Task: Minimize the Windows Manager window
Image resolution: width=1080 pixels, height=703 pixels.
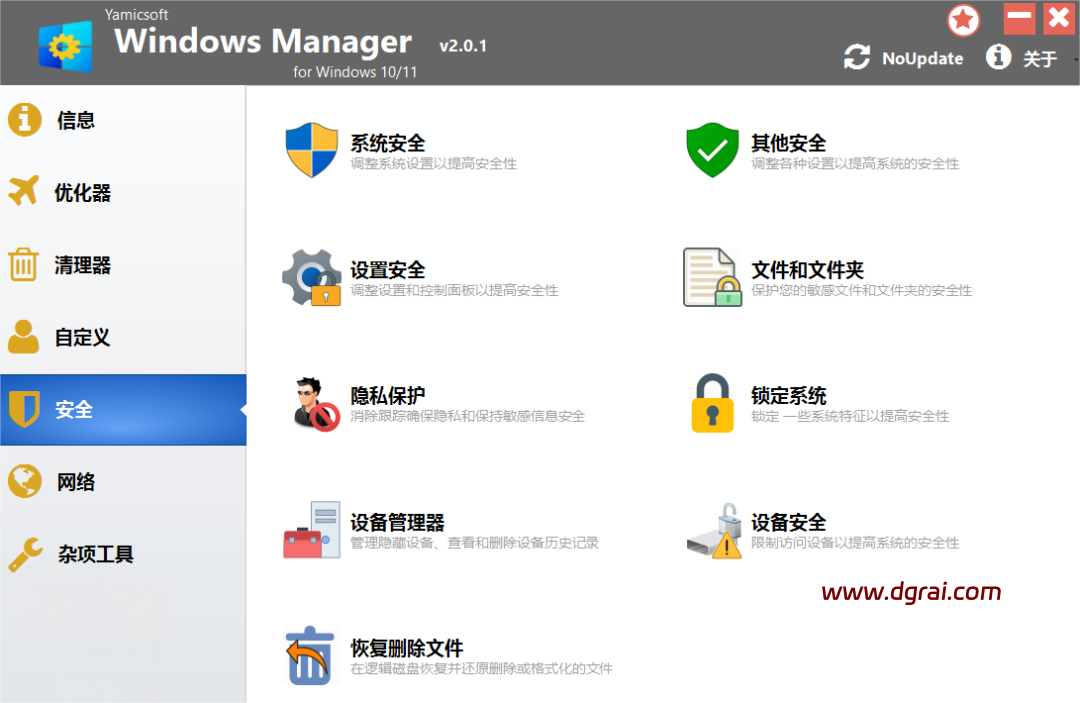Action: coord(1019,18)
